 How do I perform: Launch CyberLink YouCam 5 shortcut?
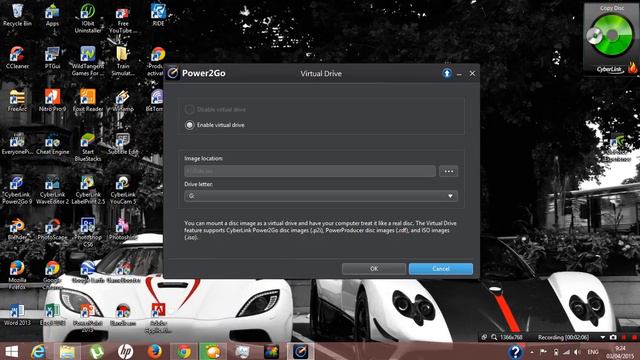point(123,190)
